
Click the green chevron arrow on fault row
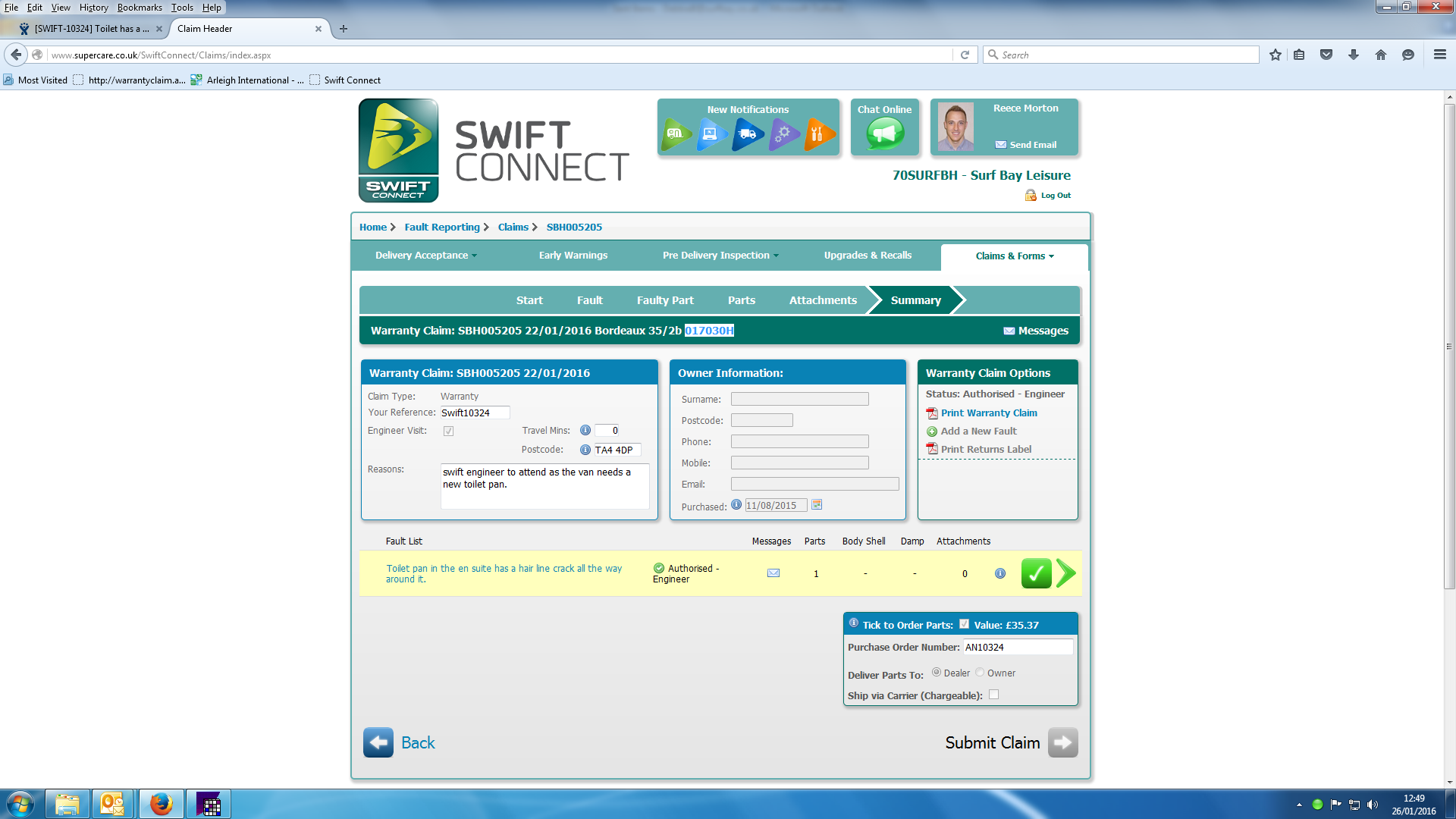click(x=1066, y=573)
